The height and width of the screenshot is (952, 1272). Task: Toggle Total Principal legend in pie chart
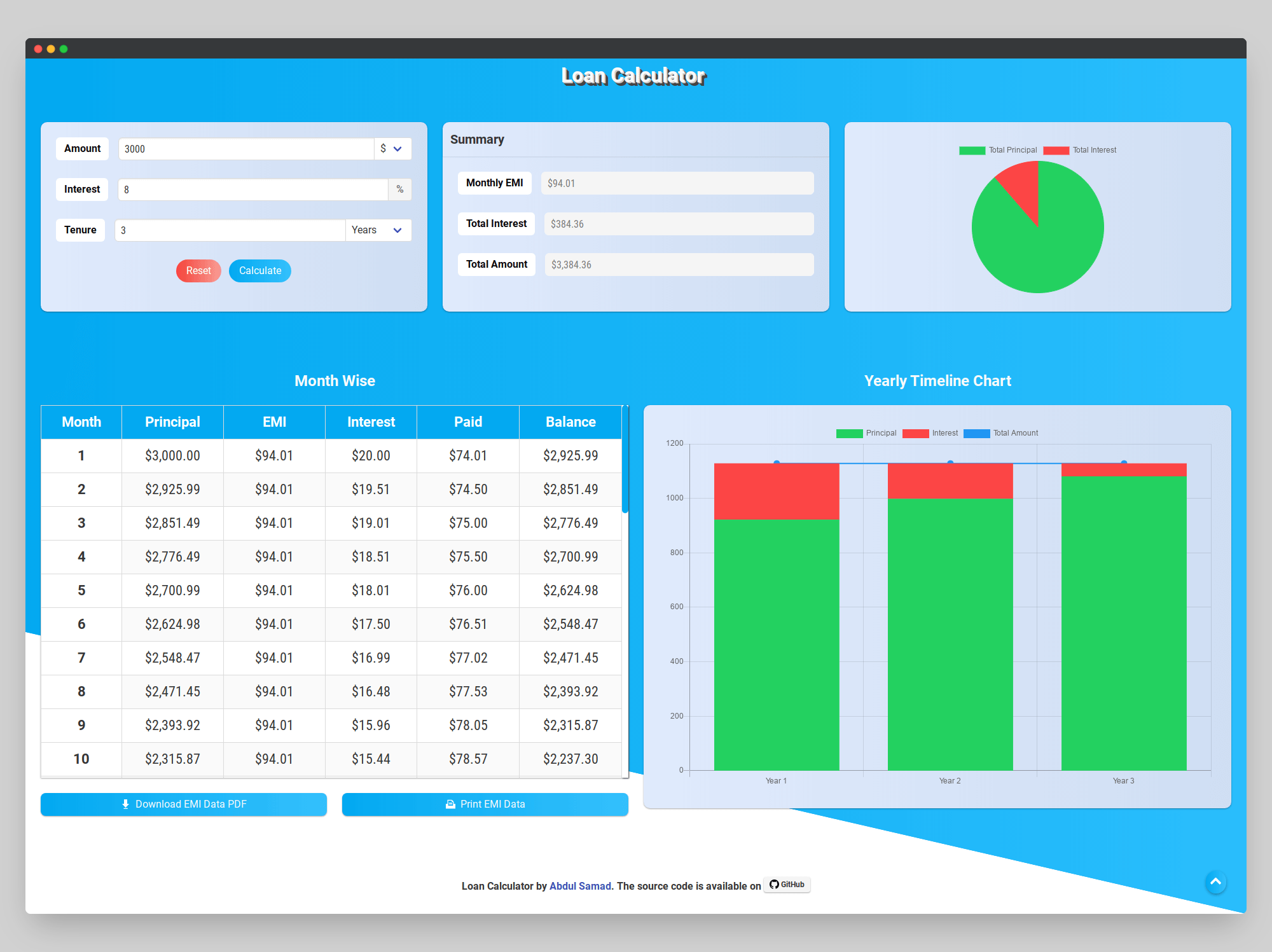click(x=998, y=150)
